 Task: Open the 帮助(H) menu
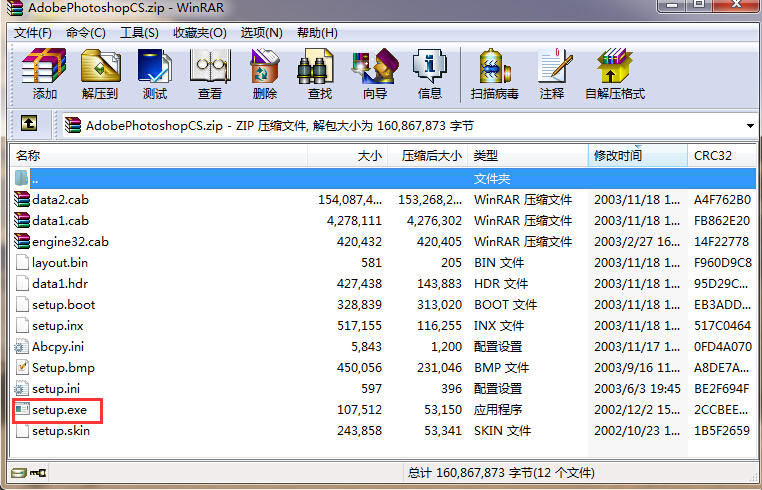tap(317, 33)
